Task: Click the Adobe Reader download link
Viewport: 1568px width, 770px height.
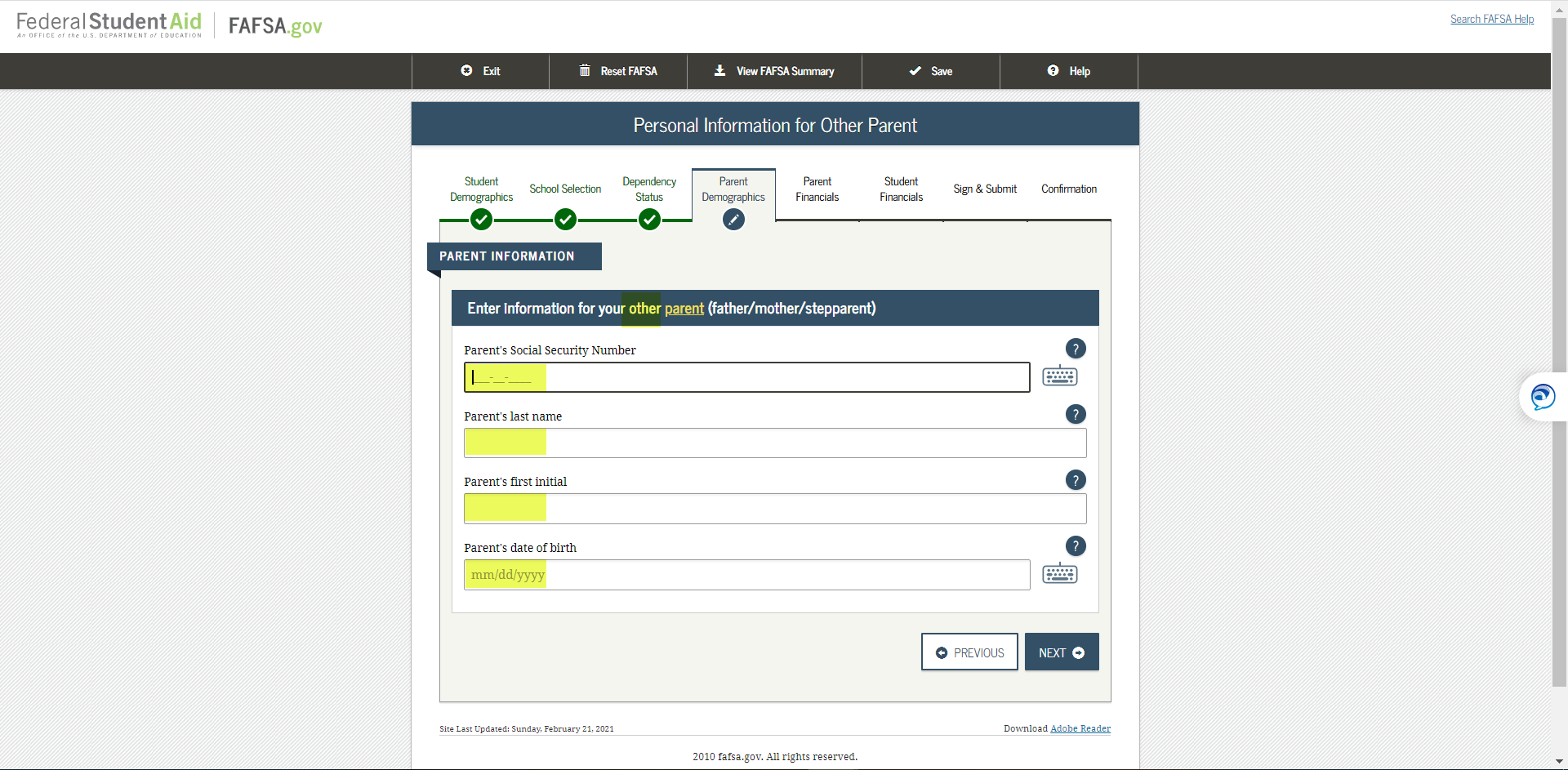Action: 1080,728
